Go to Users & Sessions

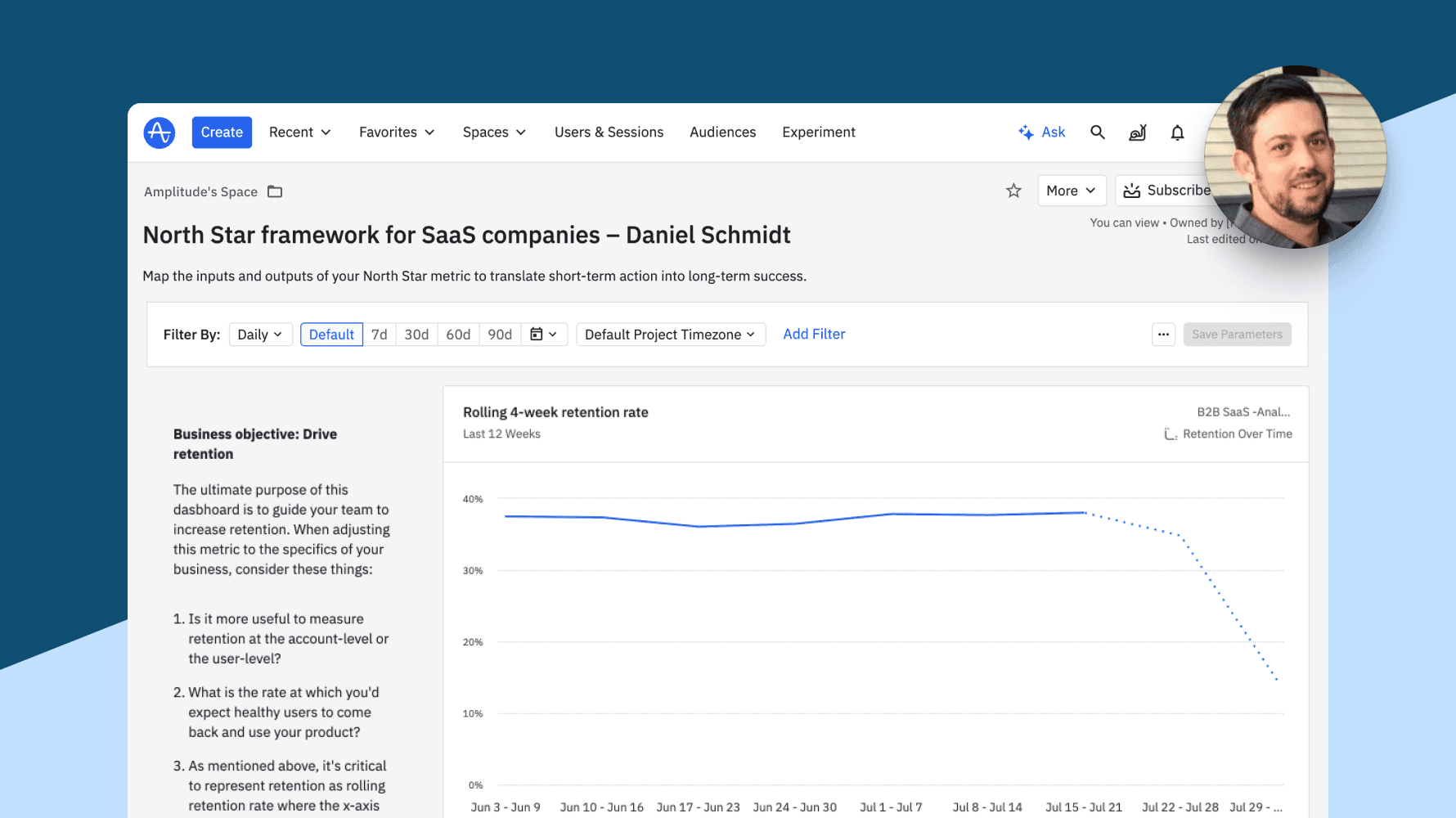[x=609, y=133]
